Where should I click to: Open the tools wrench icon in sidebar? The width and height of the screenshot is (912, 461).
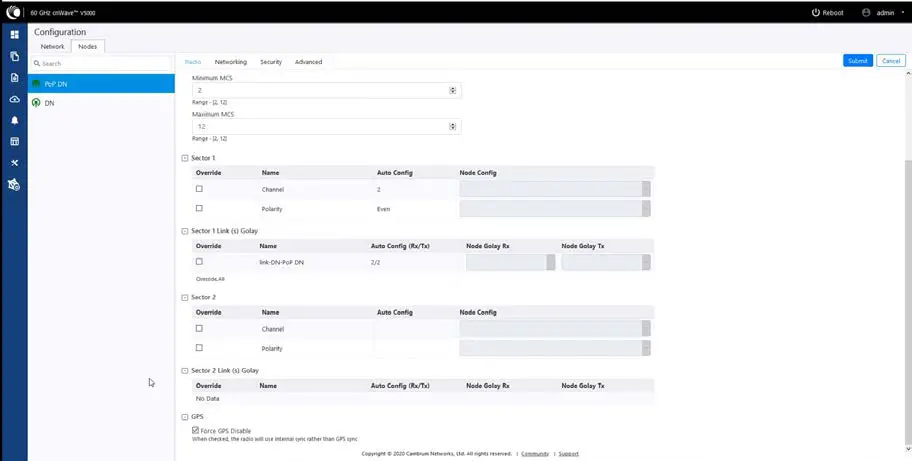tap(15, 163)
